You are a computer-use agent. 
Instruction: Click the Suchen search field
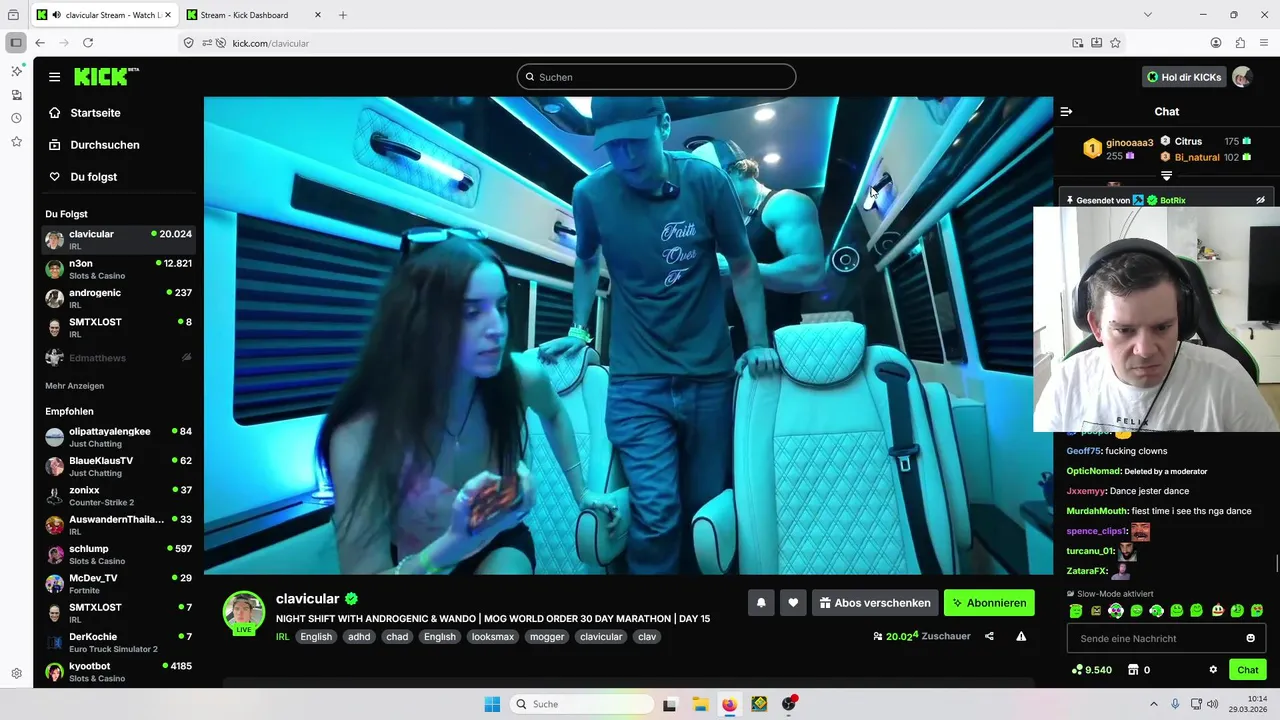coord(656,77)
